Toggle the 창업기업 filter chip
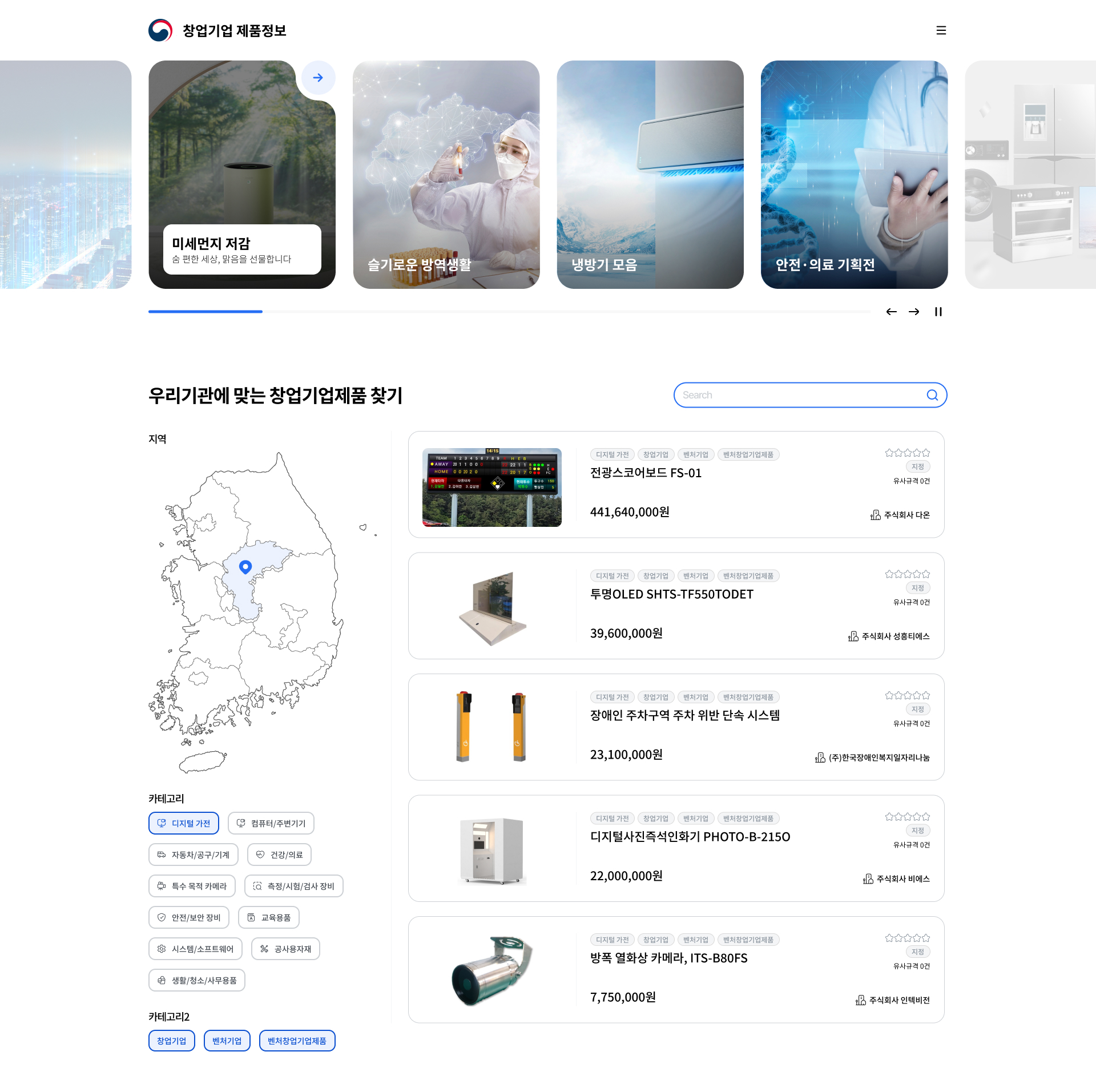 tap(171, 1041)
